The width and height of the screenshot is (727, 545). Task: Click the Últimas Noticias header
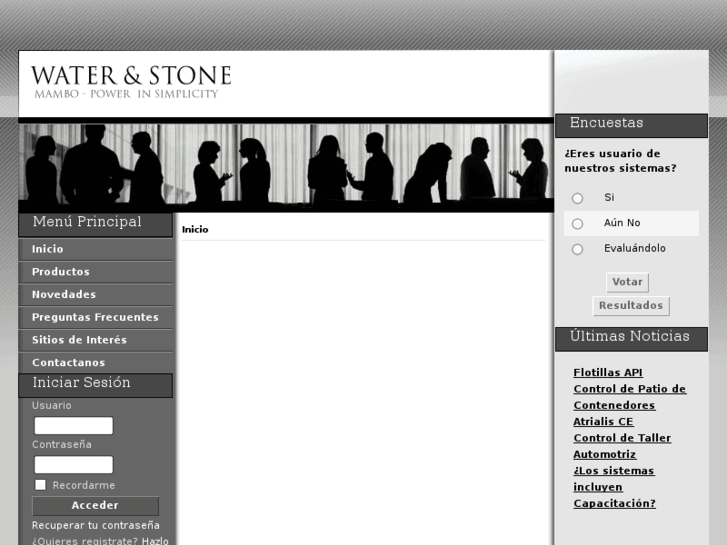click(x=631, y=339)
